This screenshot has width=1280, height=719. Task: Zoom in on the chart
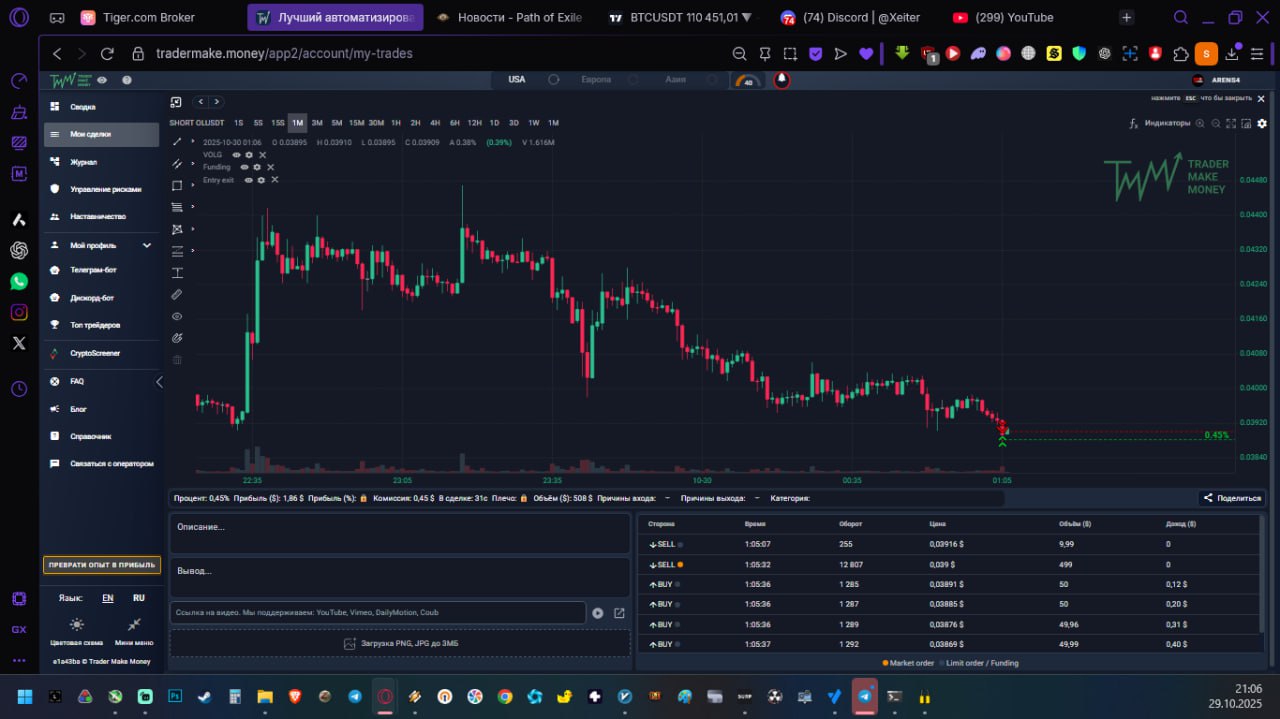tap(1202, 123)
